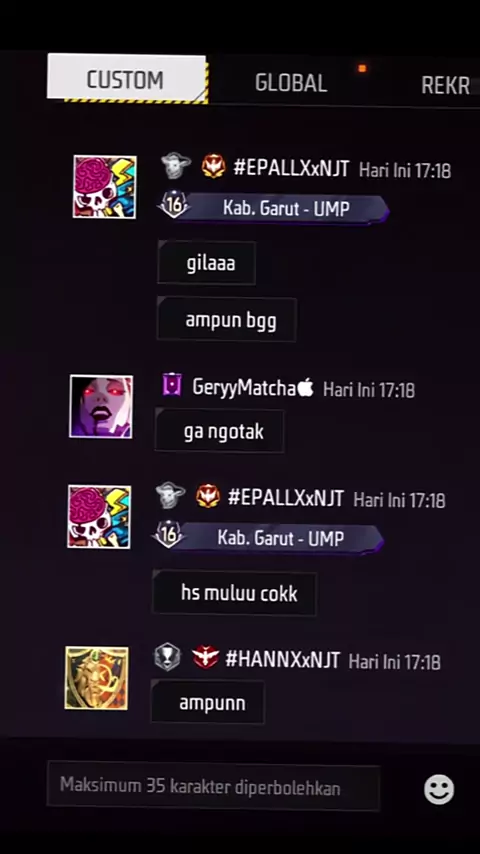This screenshot has width=480, height=854.
Task: Tap the message input field
Action: pyautogui.click(x=213, y=788)
